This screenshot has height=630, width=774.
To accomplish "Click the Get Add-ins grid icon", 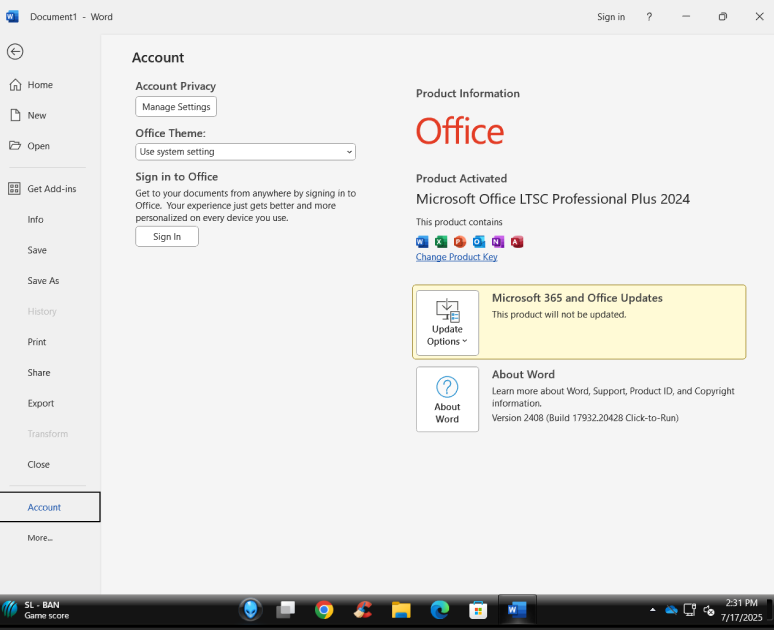I will 14,189.
